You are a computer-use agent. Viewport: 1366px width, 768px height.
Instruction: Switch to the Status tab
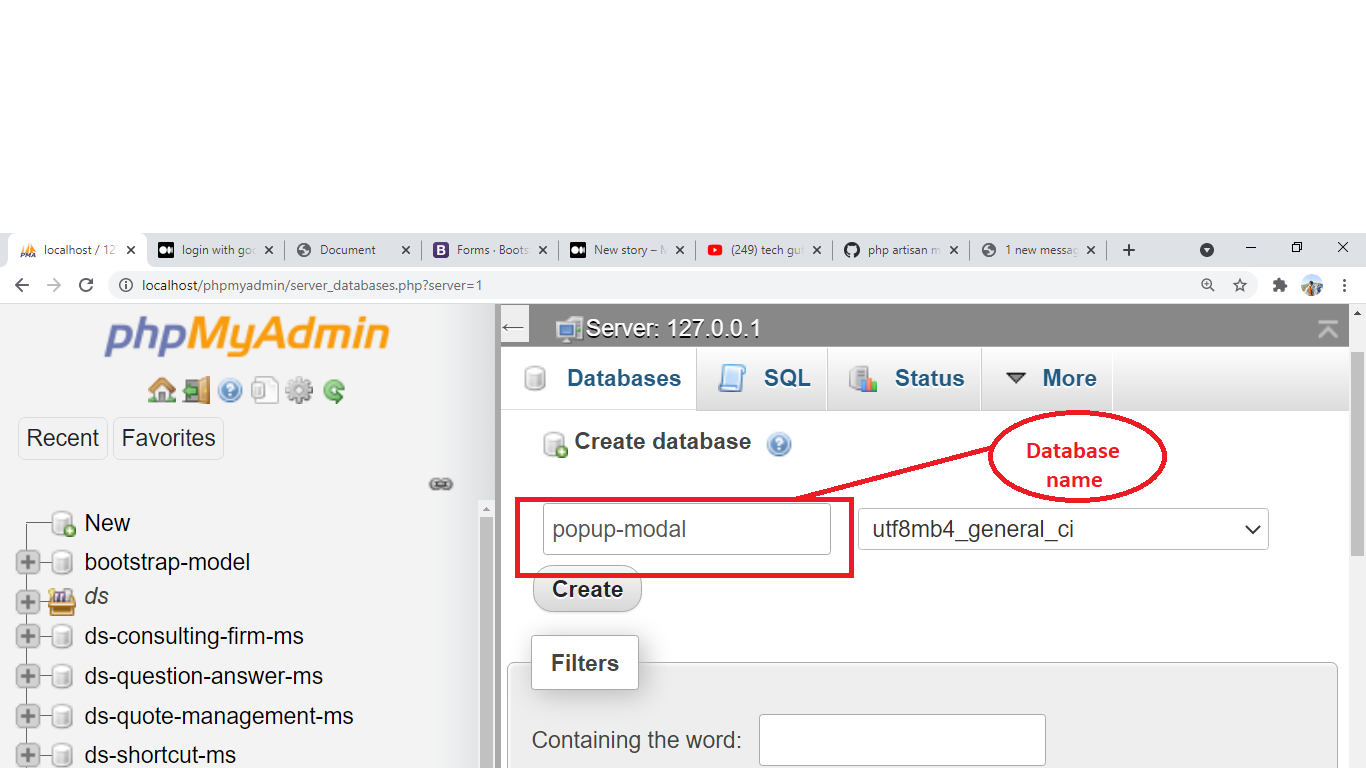click(x=904, y=378)
